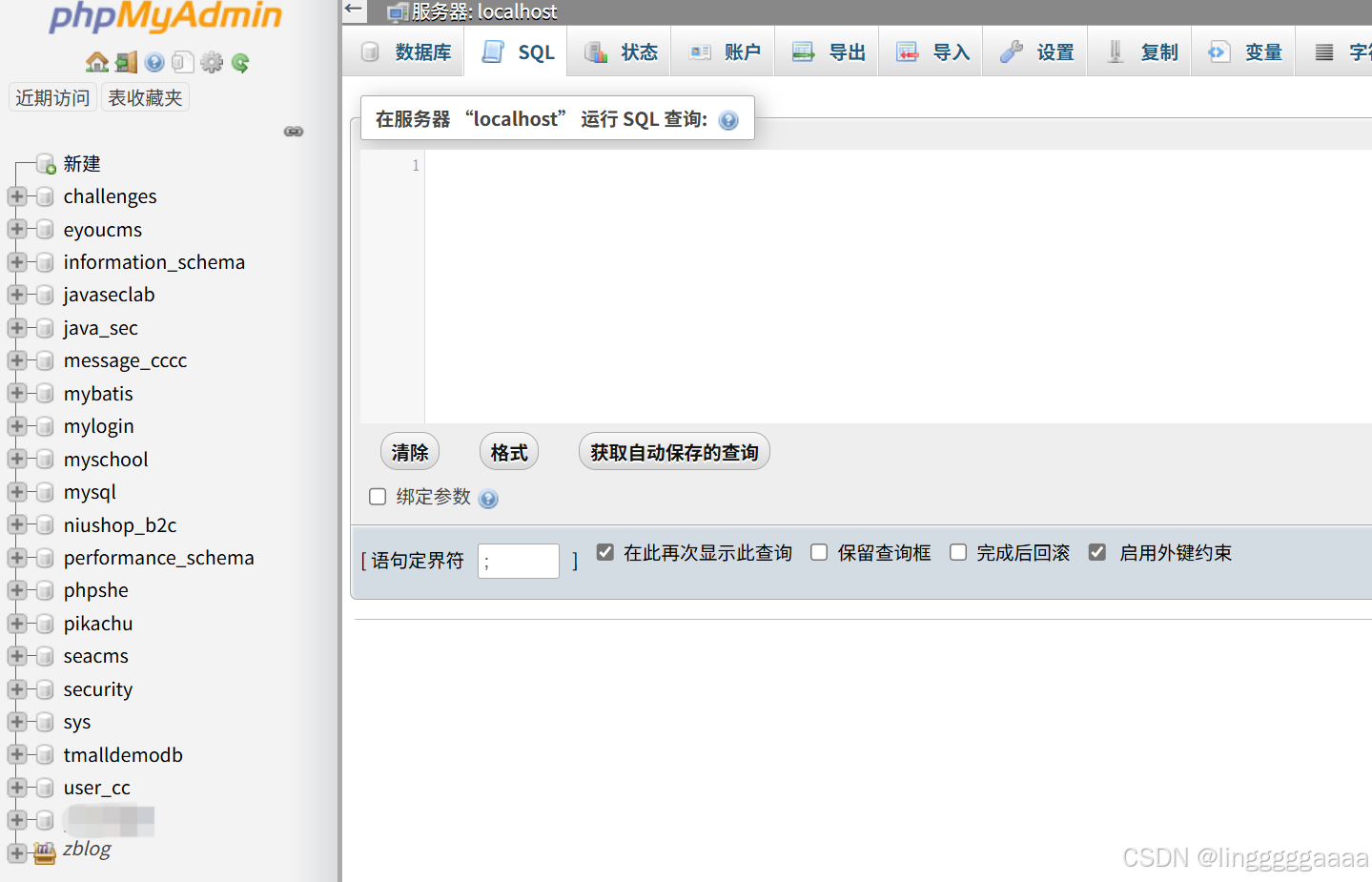
Task: Open the 导出 export tab
Action: 828,52
